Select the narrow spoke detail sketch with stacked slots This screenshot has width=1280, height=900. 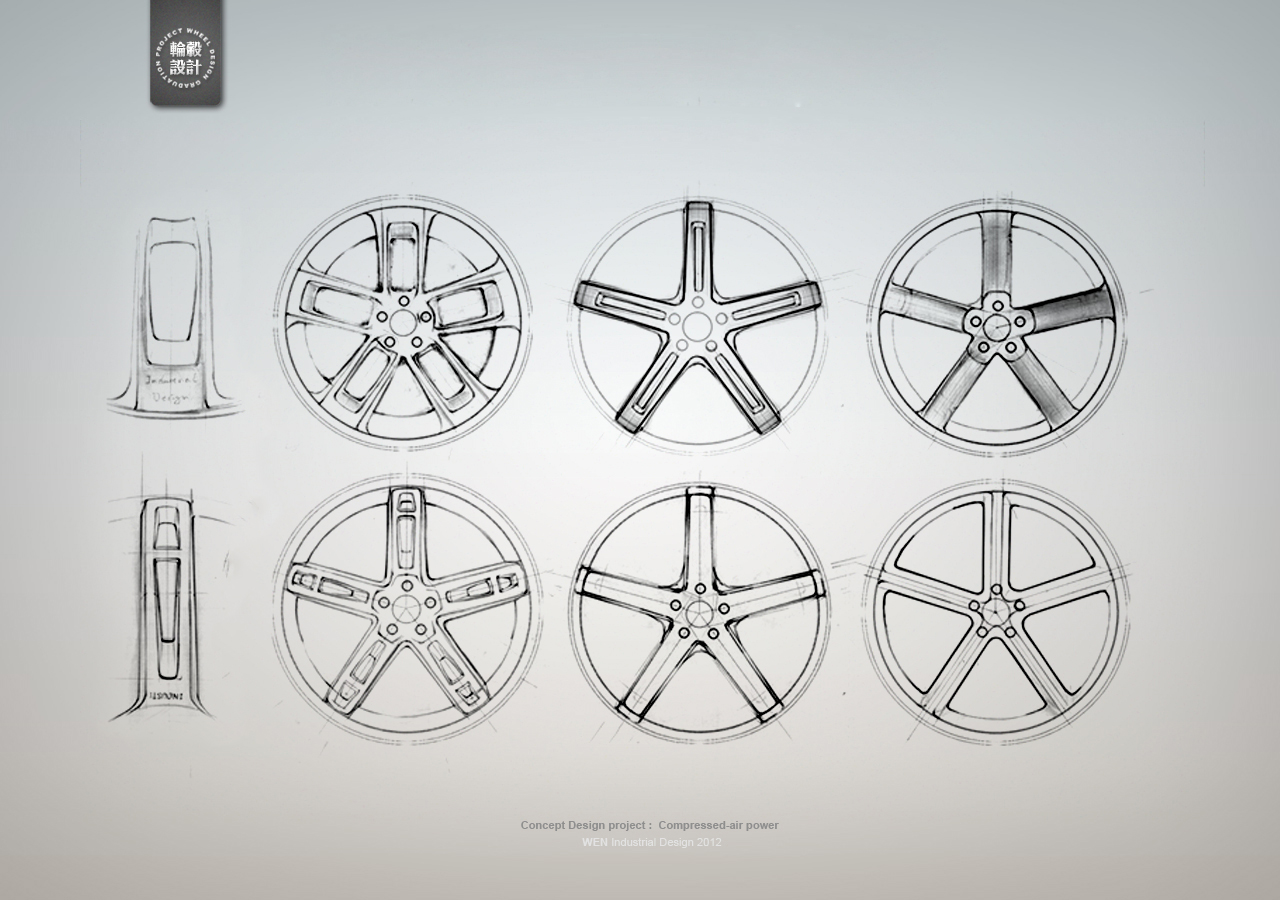click(165, 606)
